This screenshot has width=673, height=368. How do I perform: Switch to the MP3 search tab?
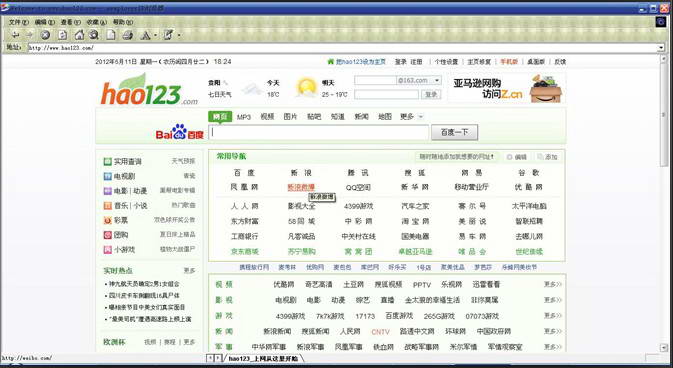click(244, 117)
